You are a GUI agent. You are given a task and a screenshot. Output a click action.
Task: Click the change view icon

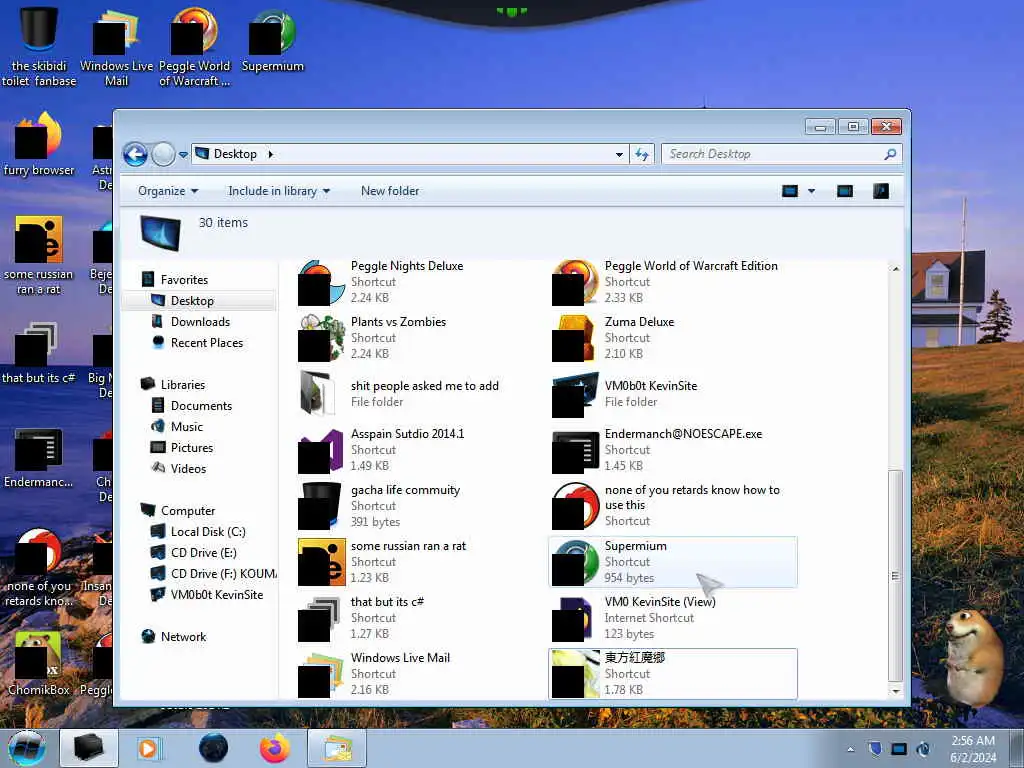pos(790,191)
